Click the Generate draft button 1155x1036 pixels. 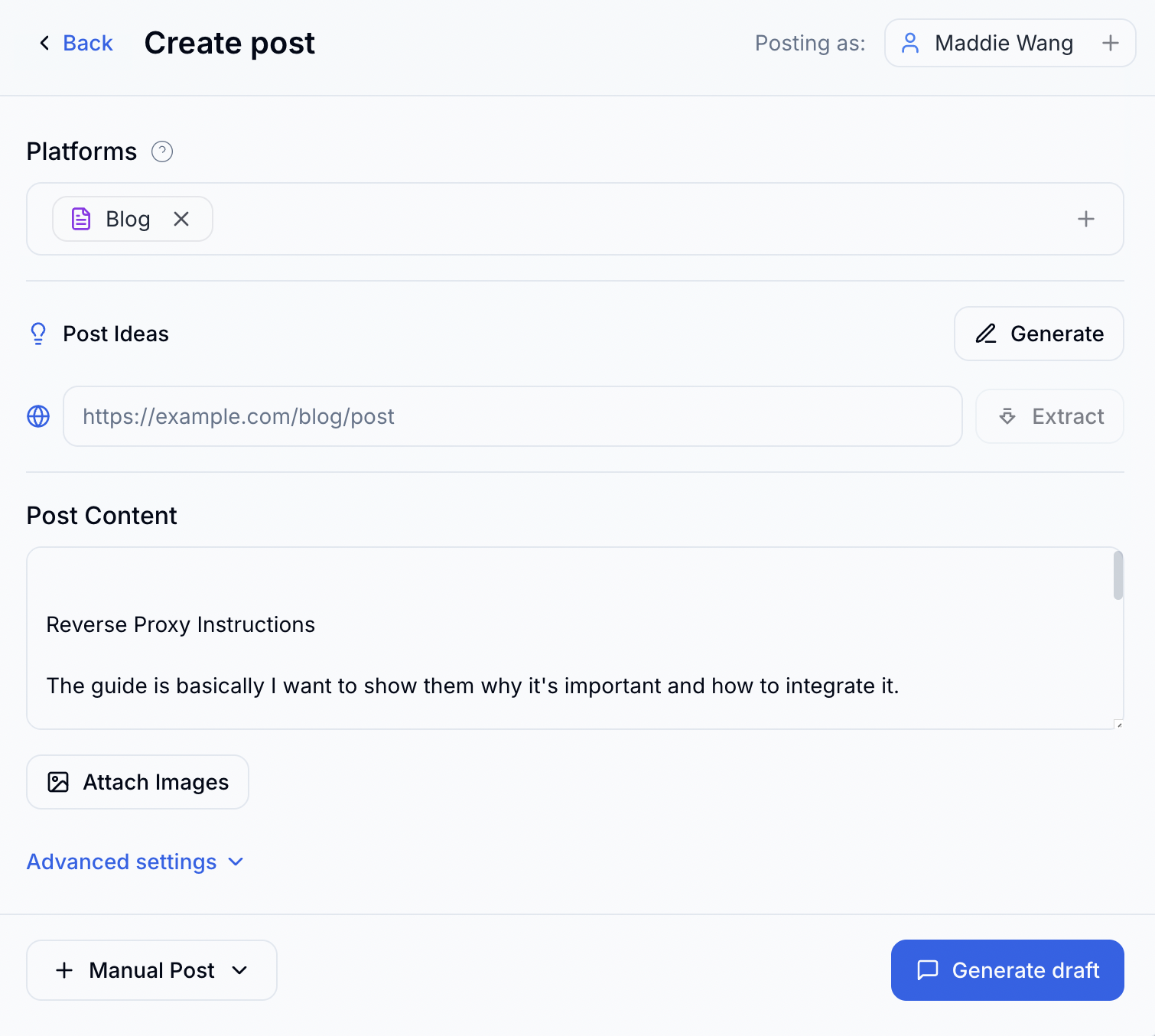tap(1007, 970)
